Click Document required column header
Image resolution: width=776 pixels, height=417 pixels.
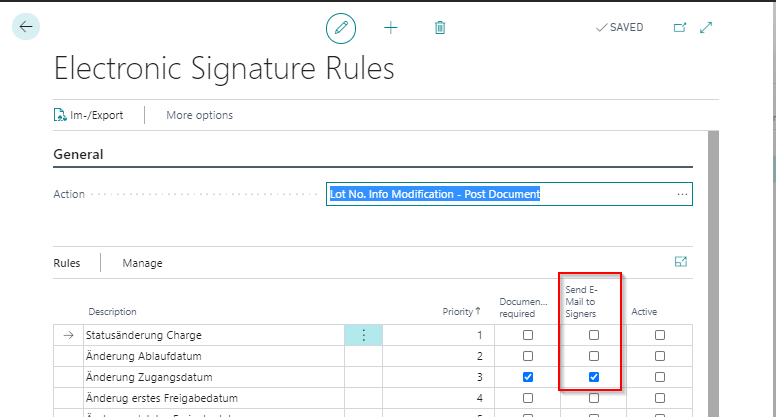coord(523,308)
